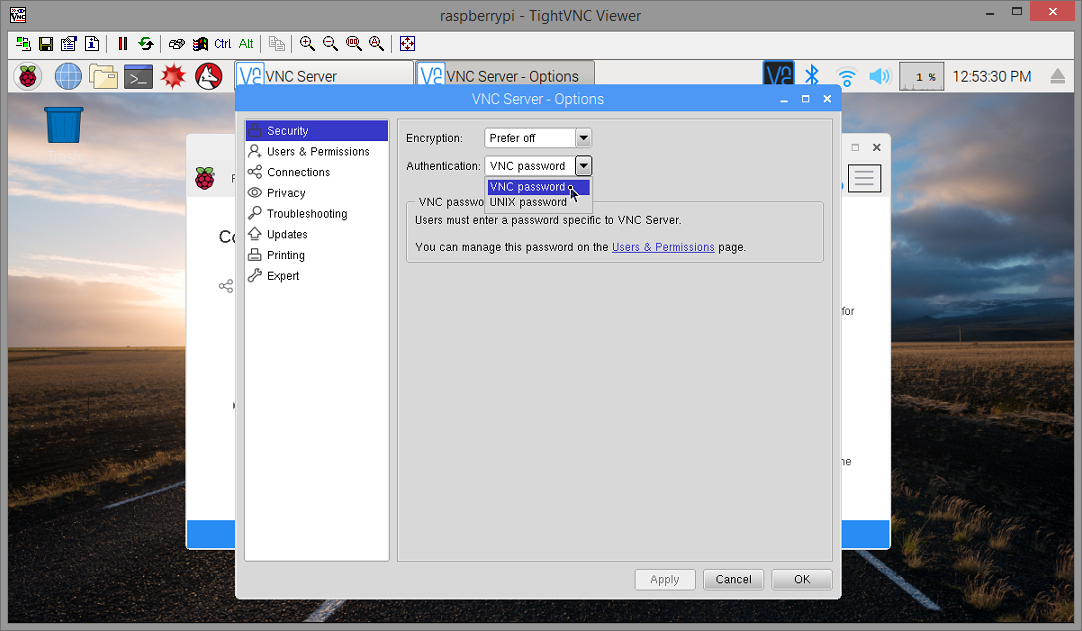
Task: Open the Troubleshooting sidebar page
Action: click(x=317, y=213)
